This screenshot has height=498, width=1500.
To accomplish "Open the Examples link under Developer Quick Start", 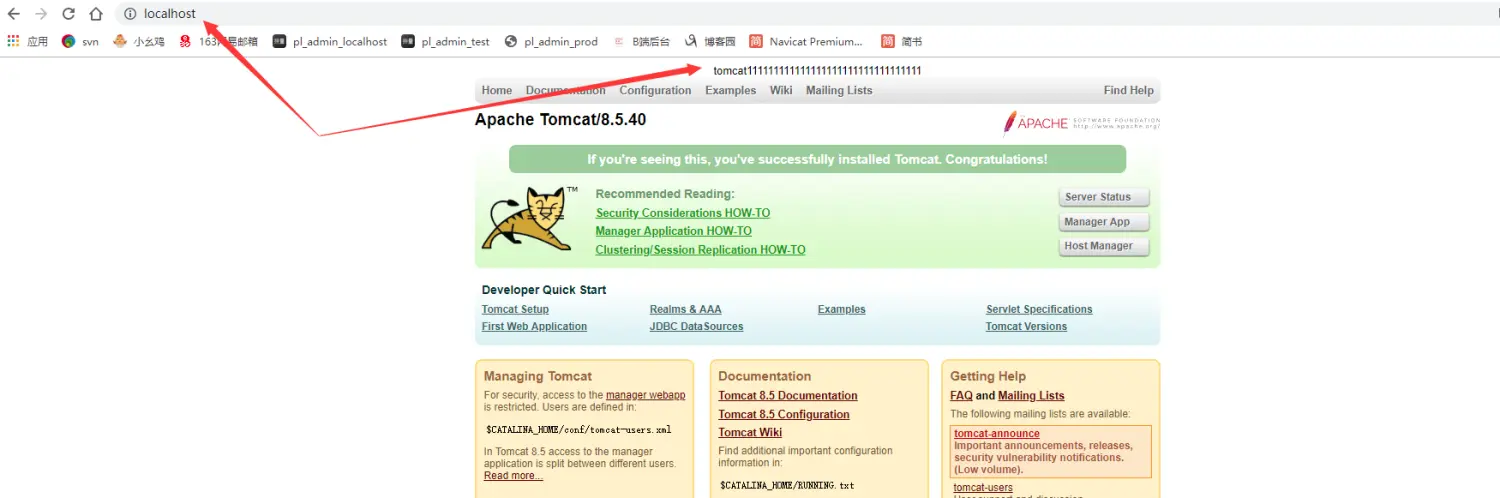I will (x=841, y=309).
